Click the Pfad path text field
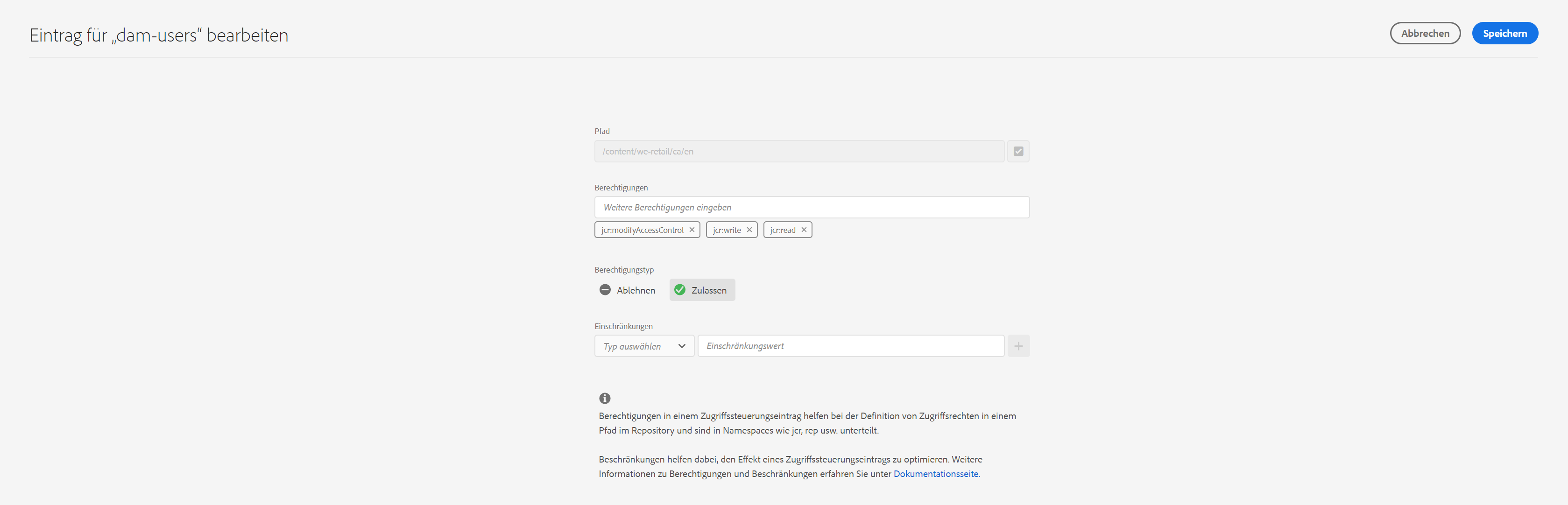The image size is (1568, 505). coord(798,152)
